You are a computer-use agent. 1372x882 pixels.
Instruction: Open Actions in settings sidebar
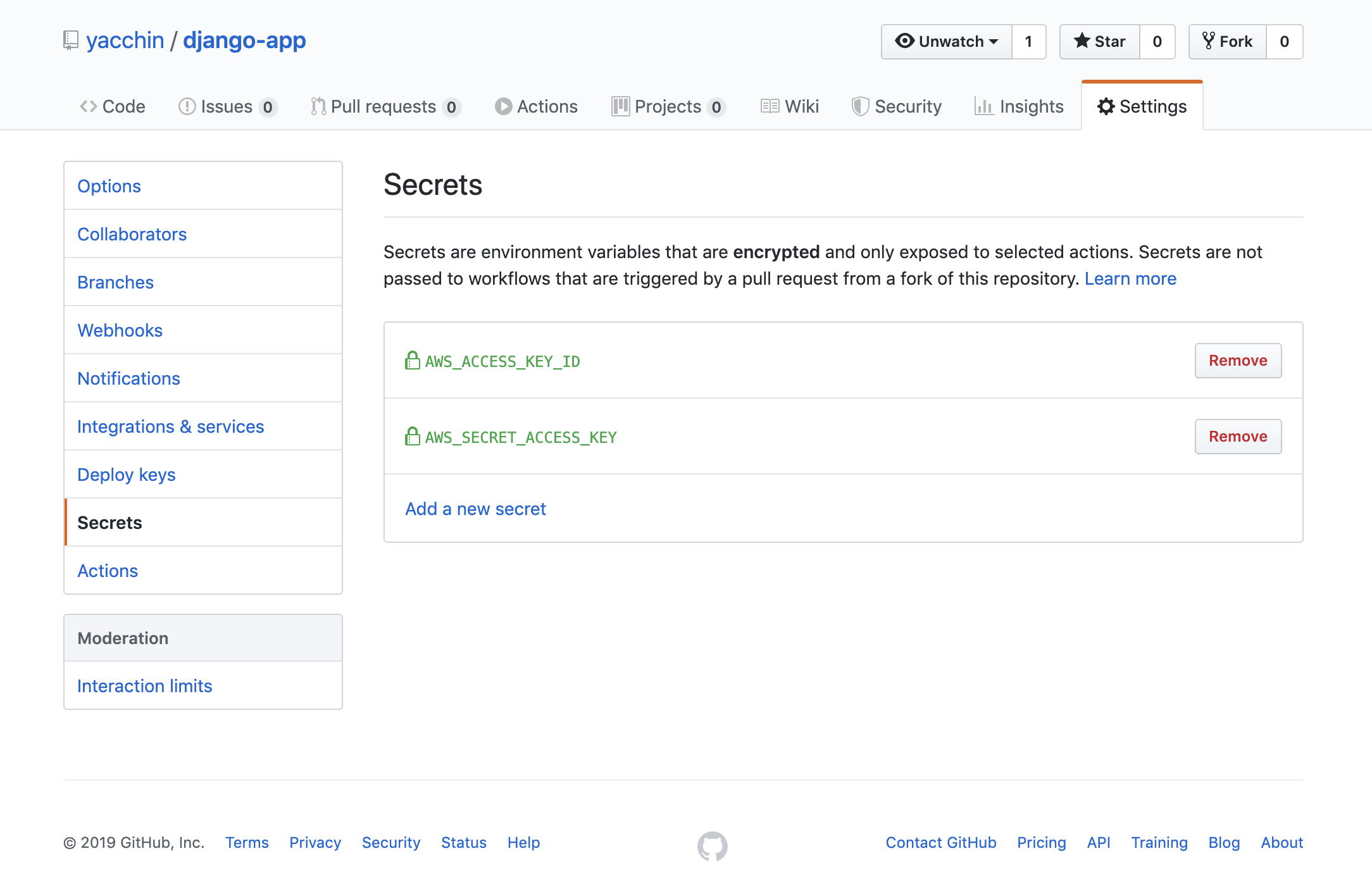[203, 571]
